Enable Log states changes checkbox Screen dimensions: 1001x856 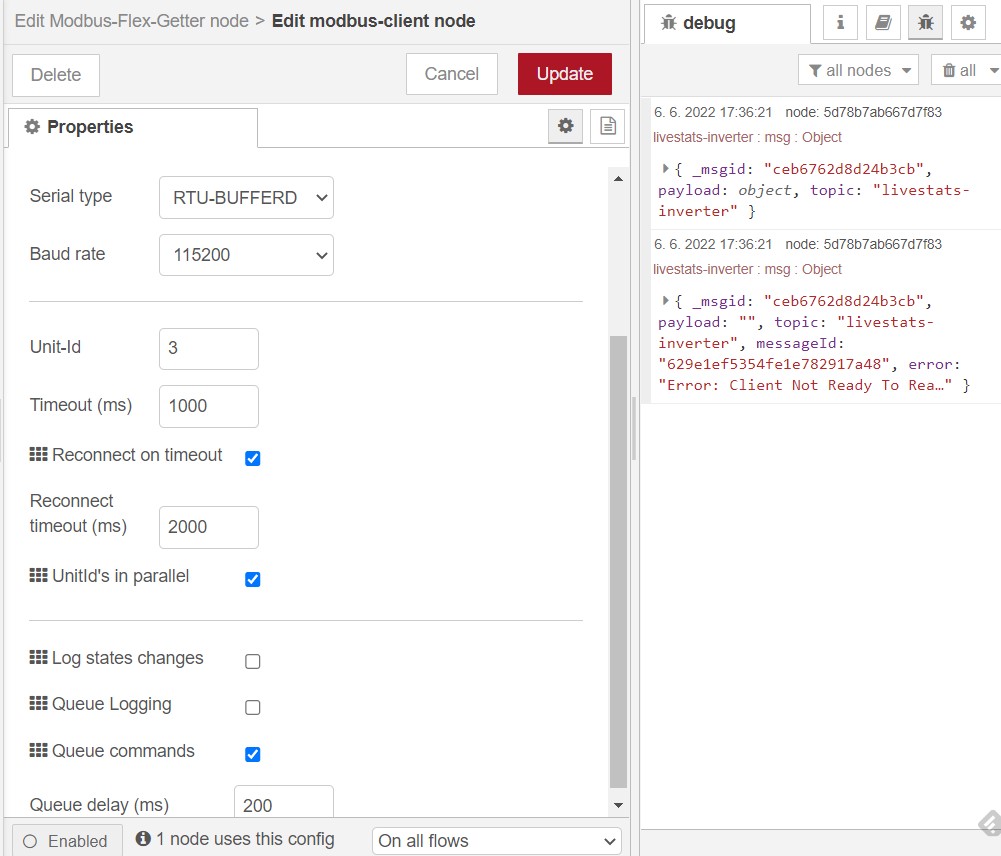pos(253,661)
